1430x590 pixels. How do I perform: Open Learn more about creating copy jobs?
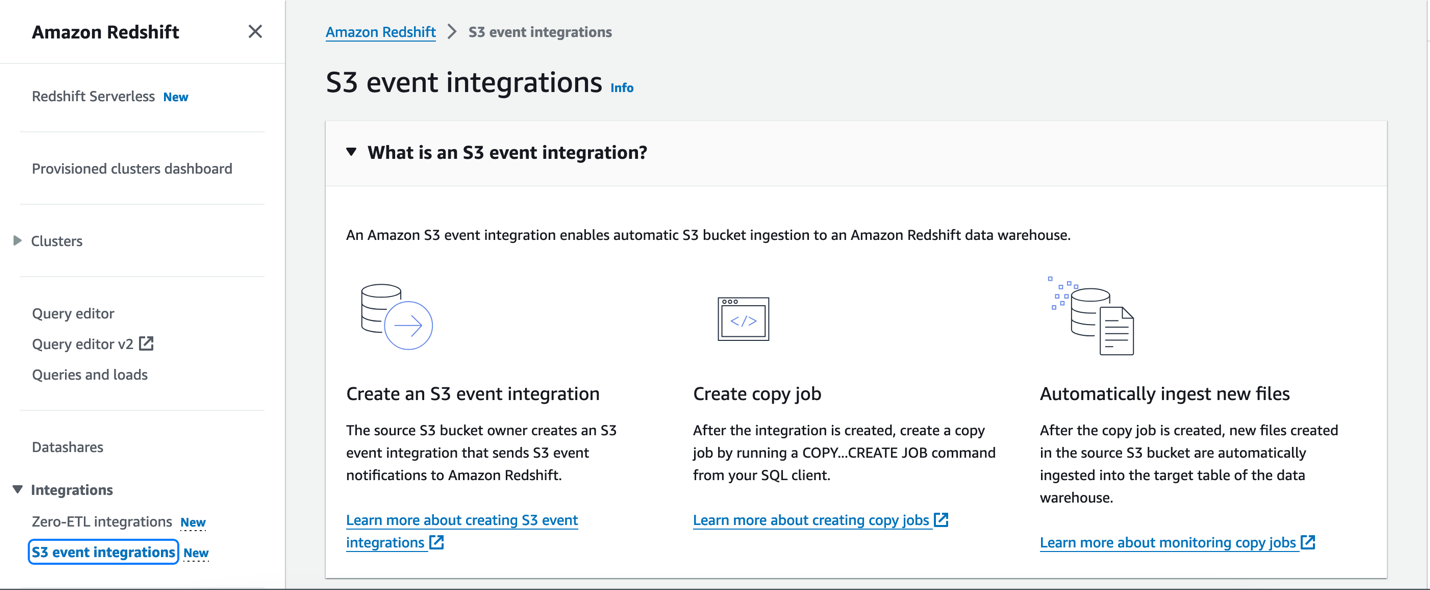tap(810, 520)
